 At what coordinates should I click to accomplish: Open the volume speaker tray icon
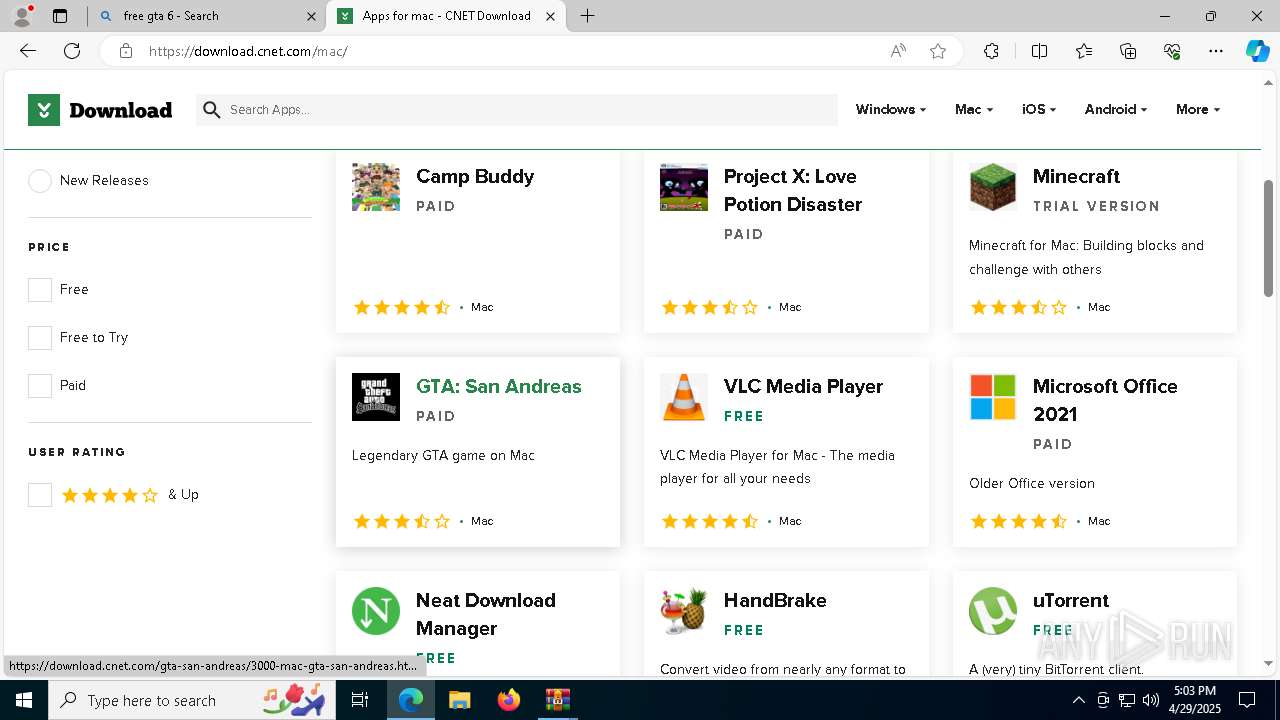point(1151,700)
